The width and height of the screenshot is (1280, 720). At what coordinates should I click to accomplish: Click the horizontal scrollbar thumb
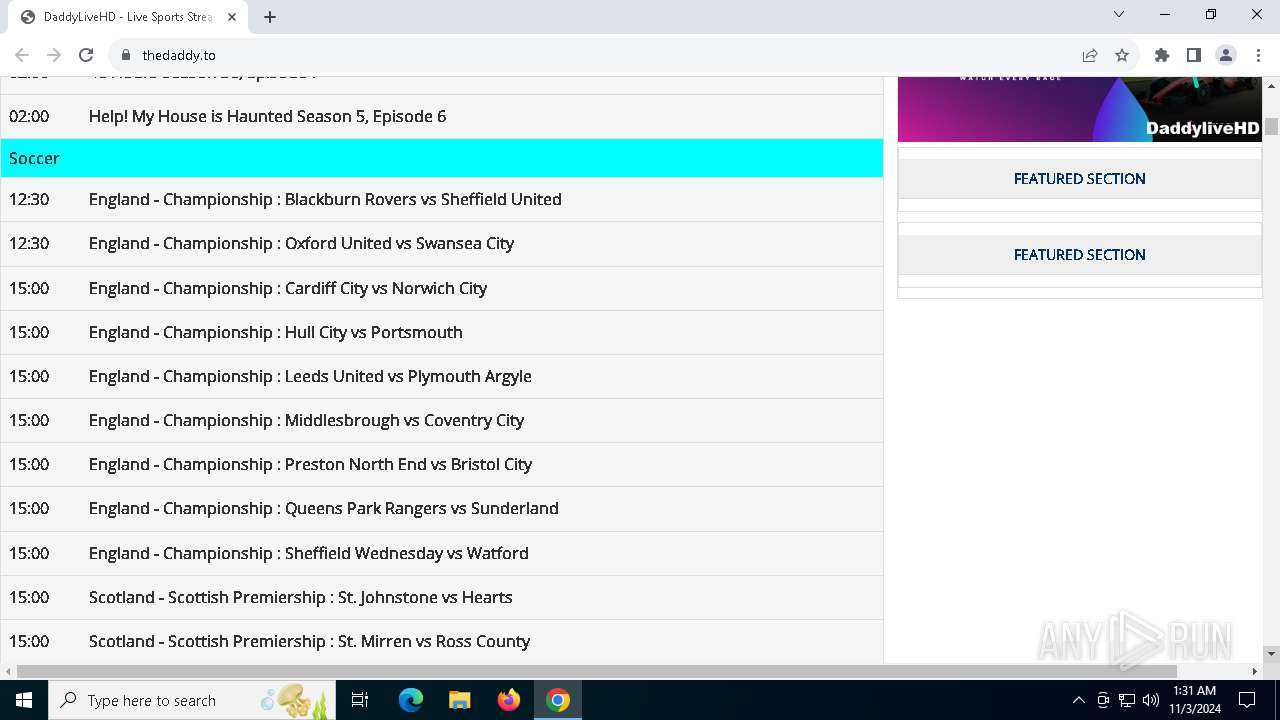(x=597, y=671)
